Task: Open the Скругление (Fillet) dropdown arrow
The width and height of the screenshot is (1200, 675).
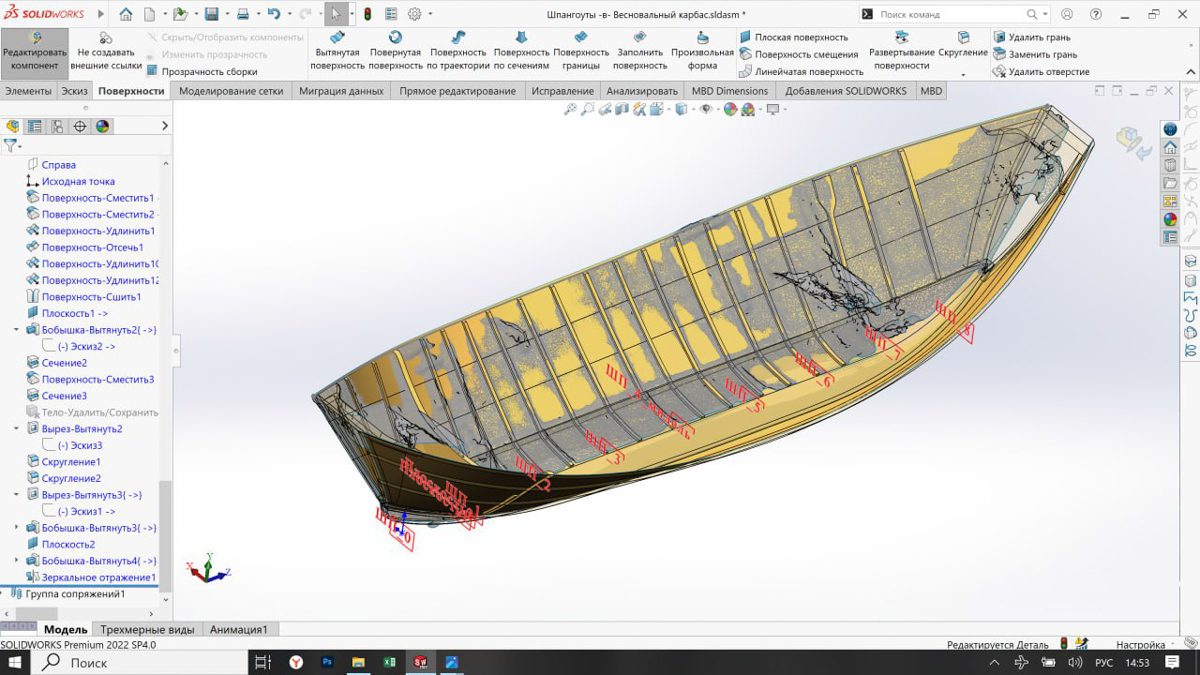Action: pos(963,75)
